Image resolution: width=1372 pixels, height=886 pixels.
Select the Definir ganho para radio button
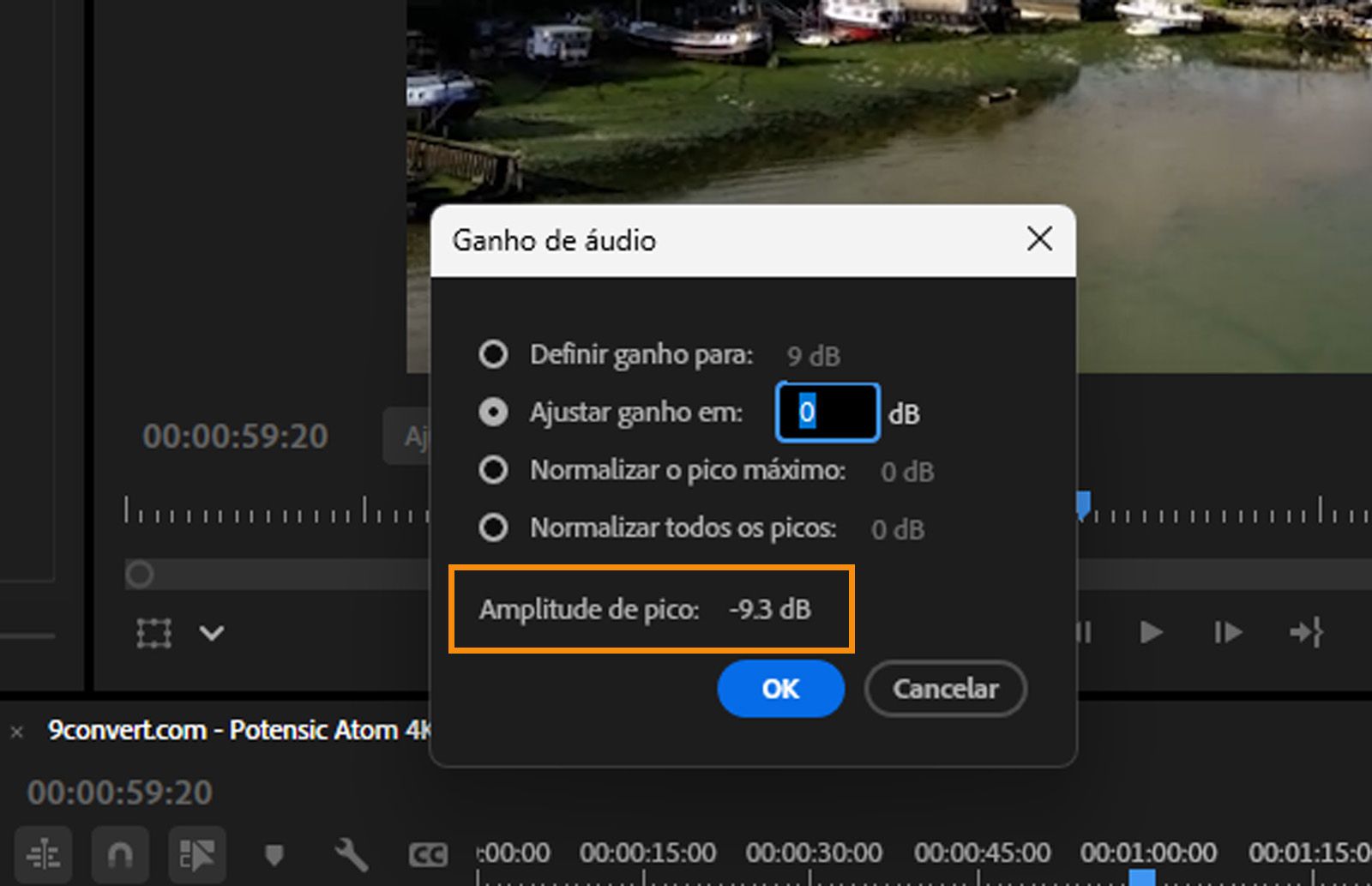click(x=493, y=353)
